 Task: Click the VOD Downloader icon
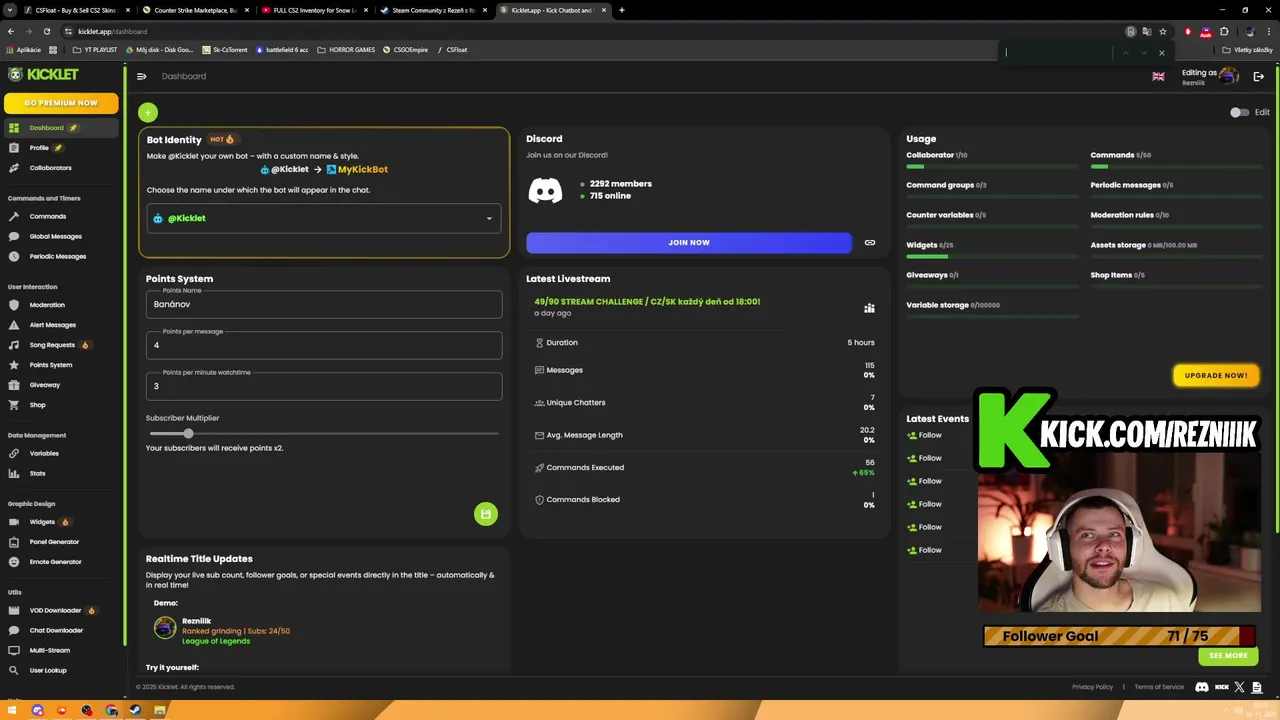click(x=14, y=610)
